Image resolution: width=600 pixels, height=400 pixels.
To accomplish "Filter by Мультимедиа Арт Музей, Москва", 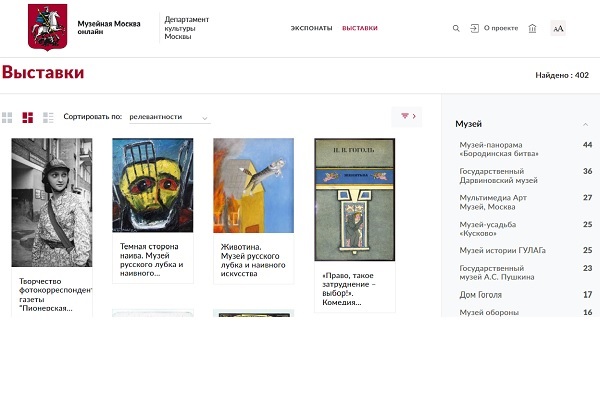I will (493, 202).
